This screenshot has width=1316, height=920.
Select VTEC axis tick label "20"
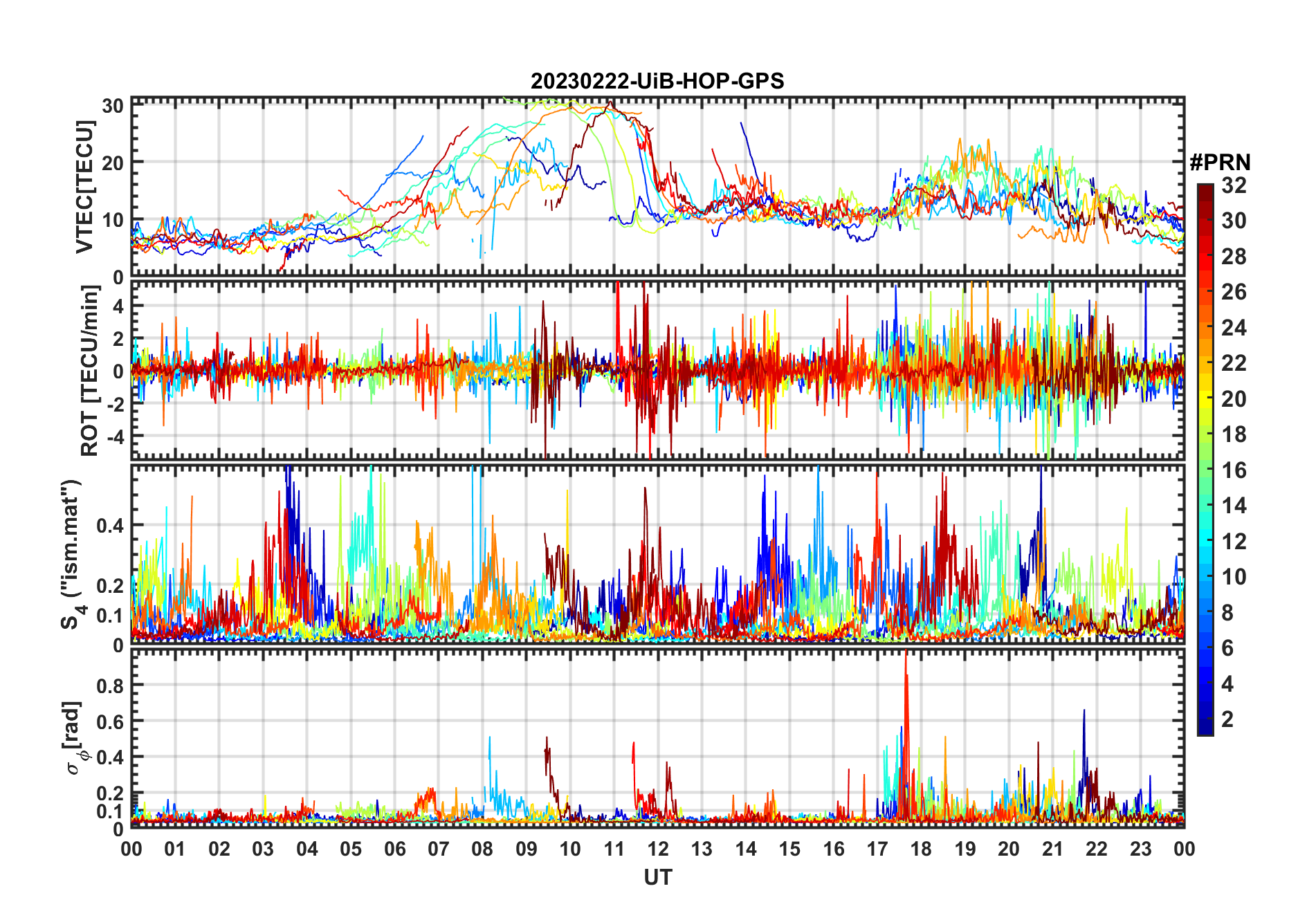113,163
